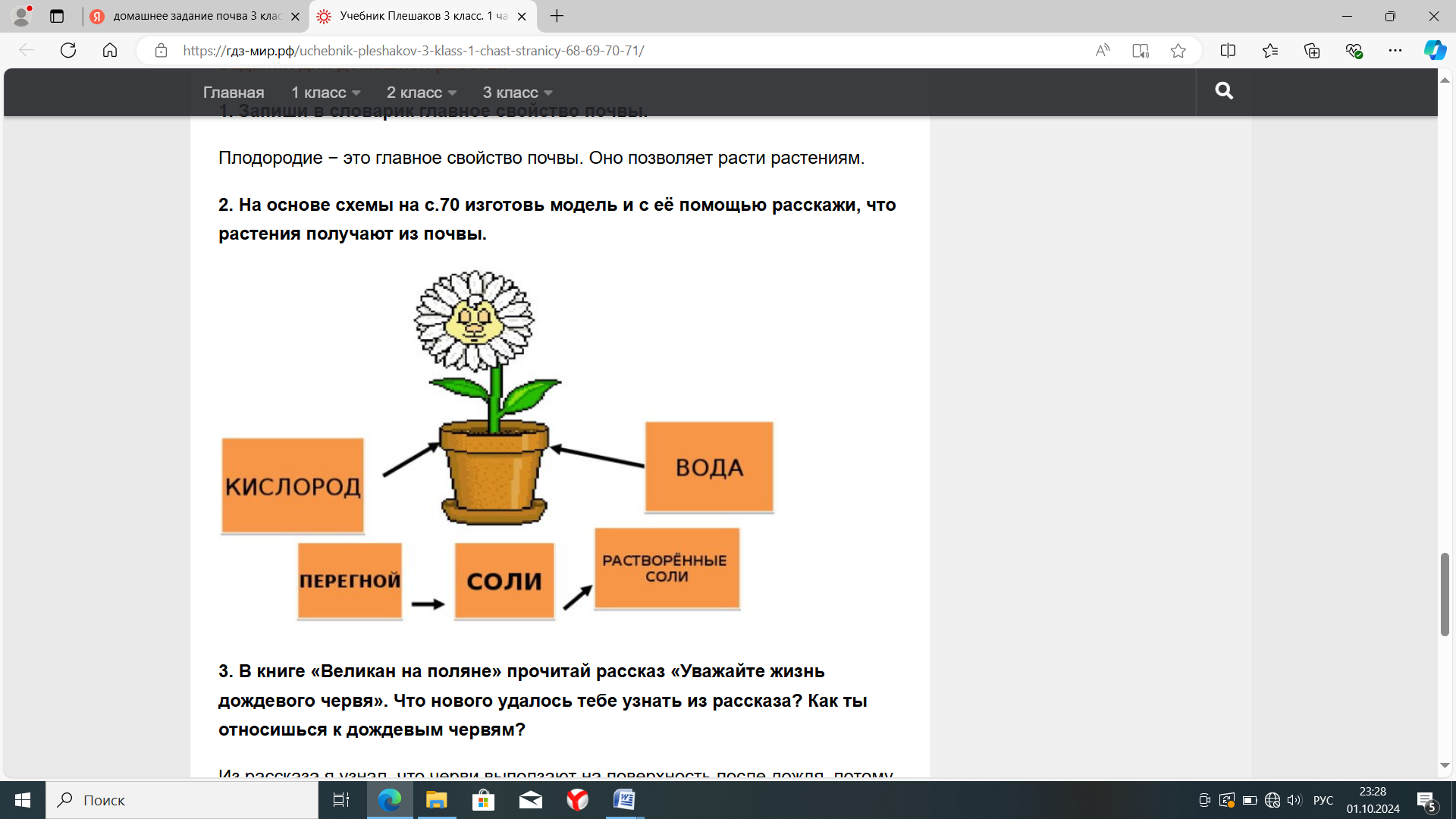Click the СОЛИ box in the diagram
1456x819 pixels.
click(504, 581)
